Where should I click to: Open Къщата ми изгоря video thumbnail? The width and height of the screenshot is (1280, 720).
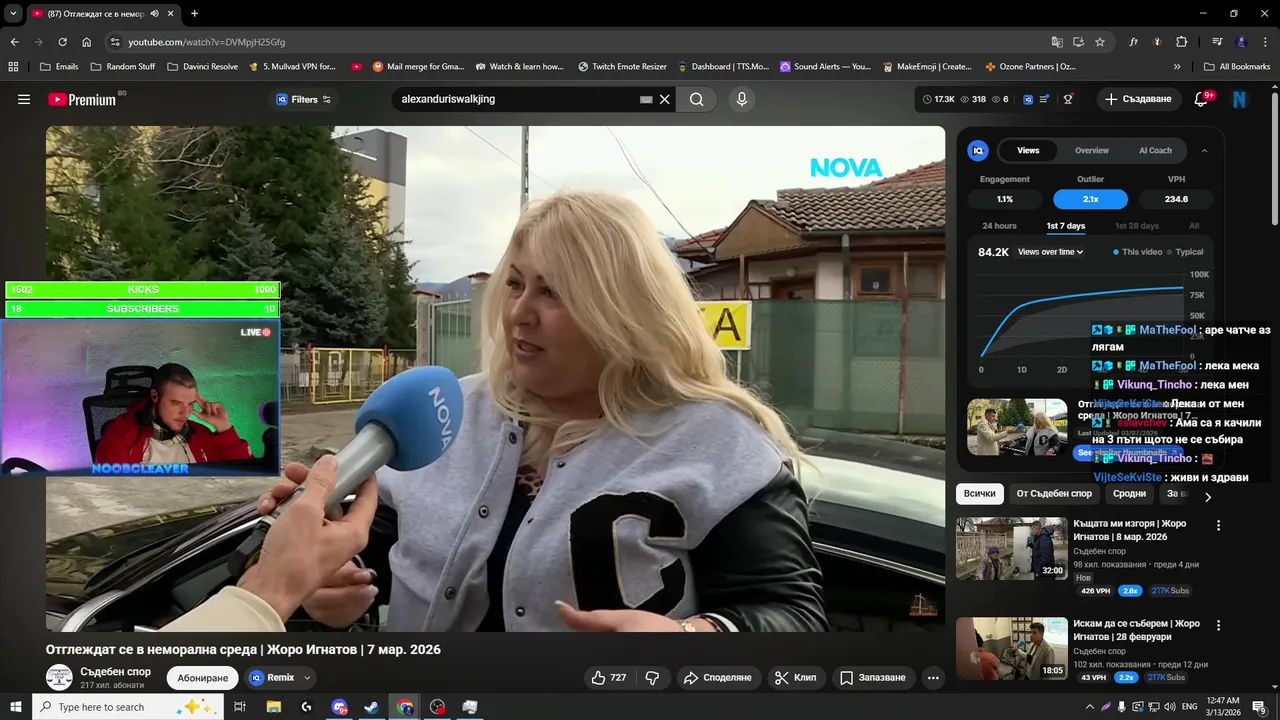[1011, 548]
